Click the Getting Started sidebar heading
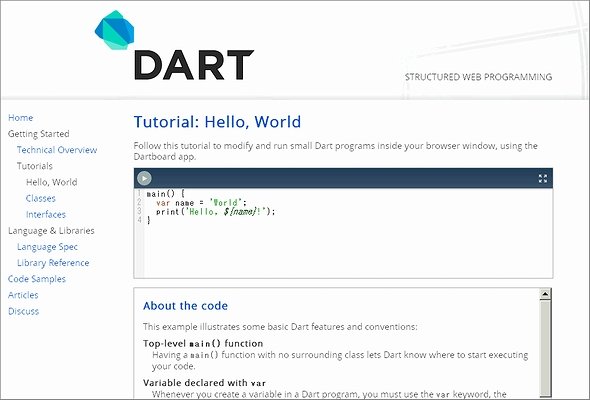Screen dimensions: 590x400 click(39, 134)
